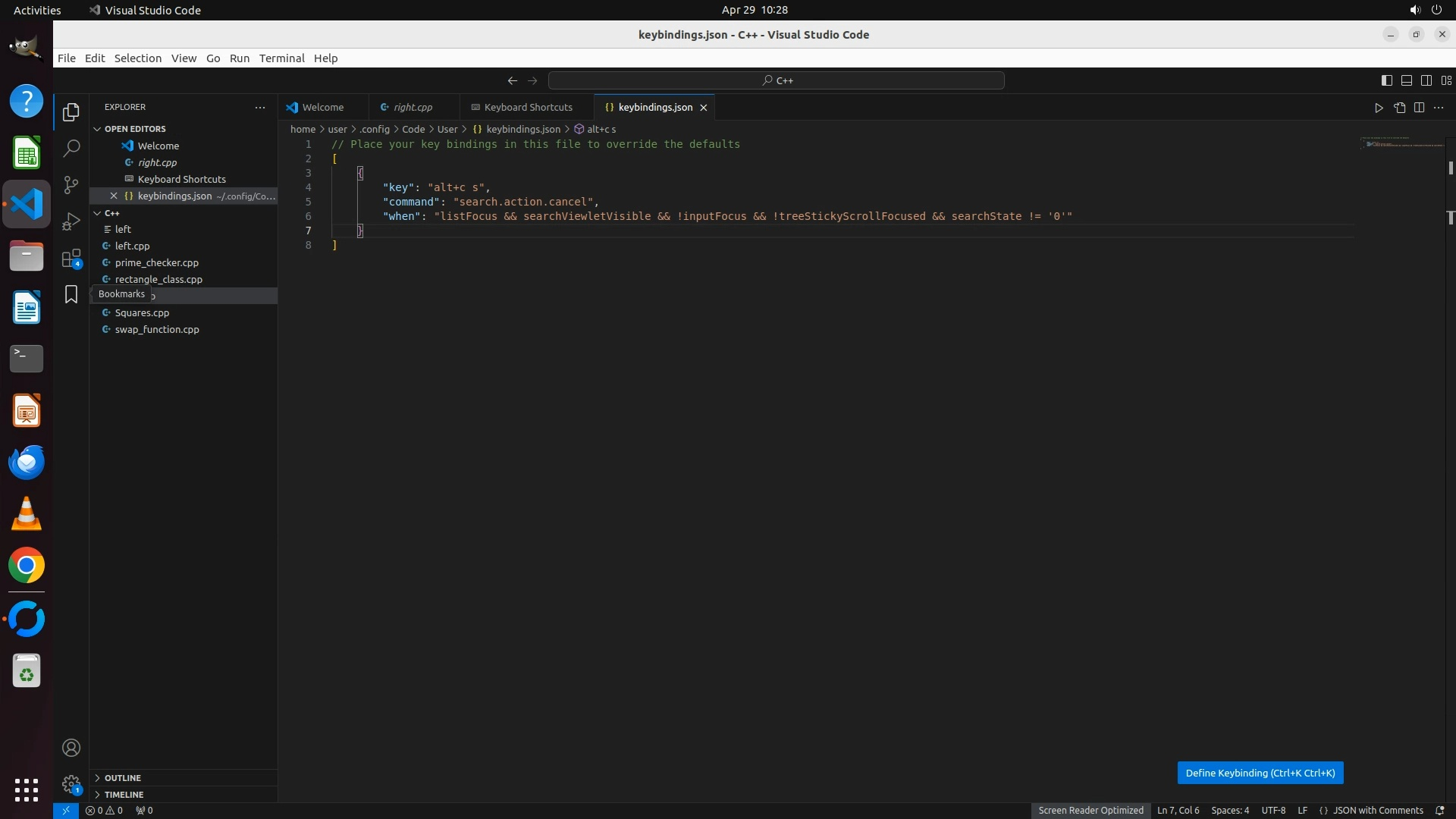This screenshot has width=1456, height=819.
Task: Open the Search view in activity bar
Action: tap(71, 148)
